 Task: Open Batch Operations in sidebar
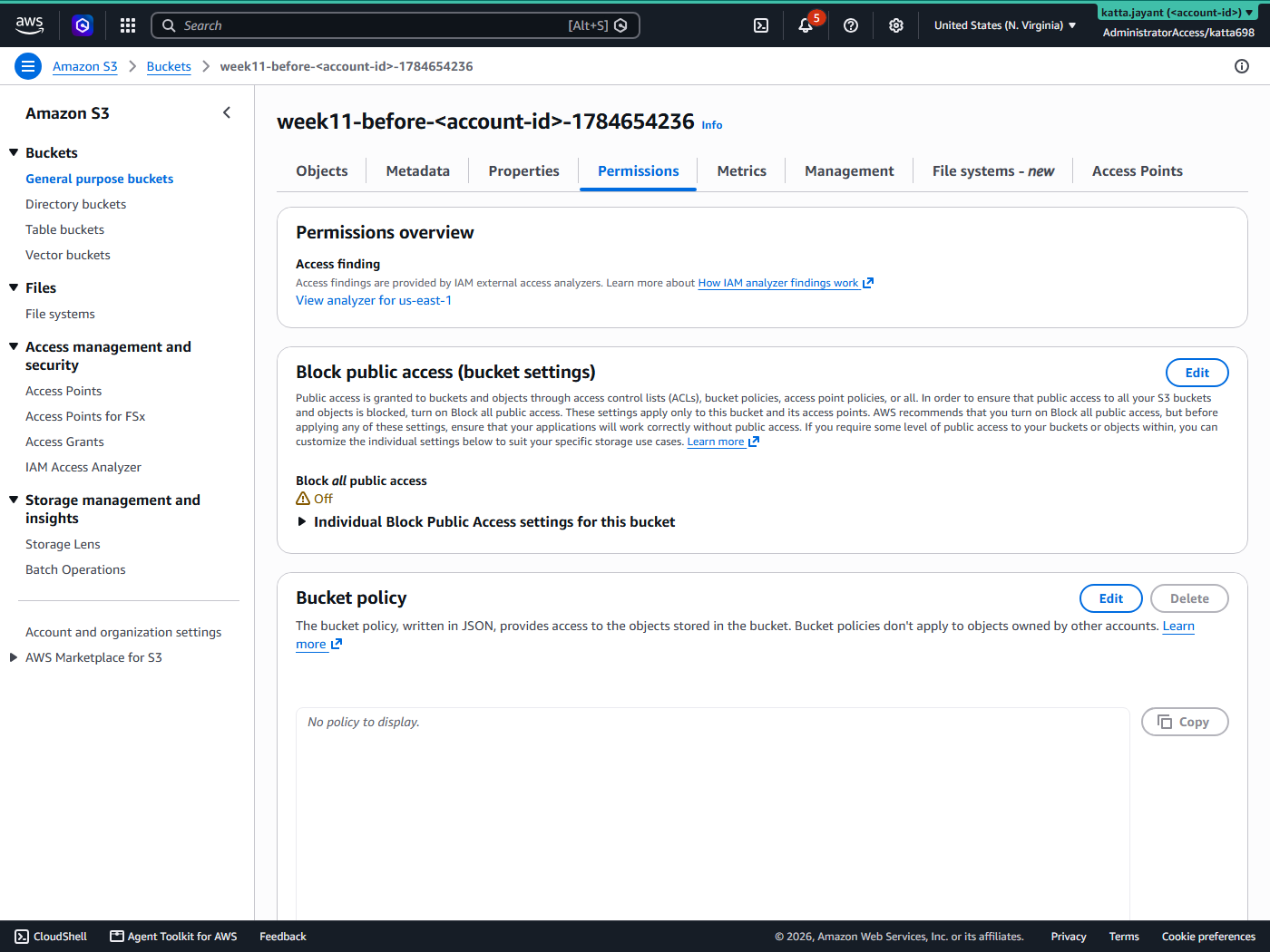click(75, 569)
